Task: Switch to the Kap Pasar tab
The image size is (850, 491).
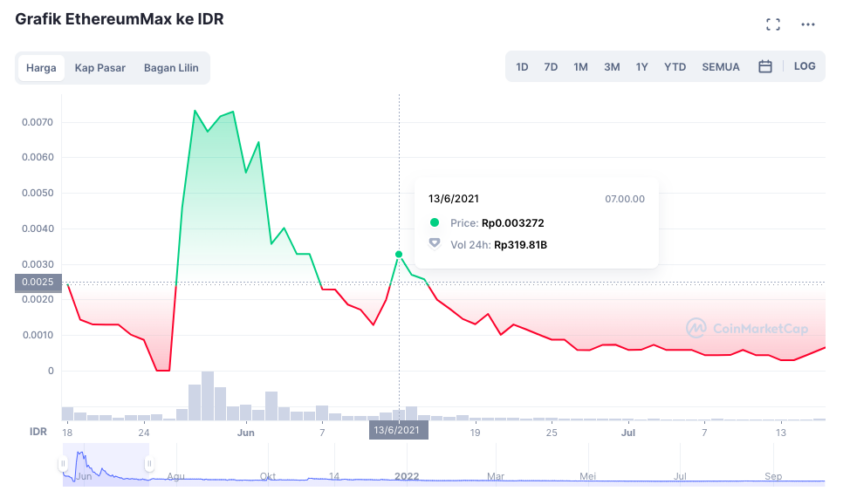Action: (x=100, y=68)
